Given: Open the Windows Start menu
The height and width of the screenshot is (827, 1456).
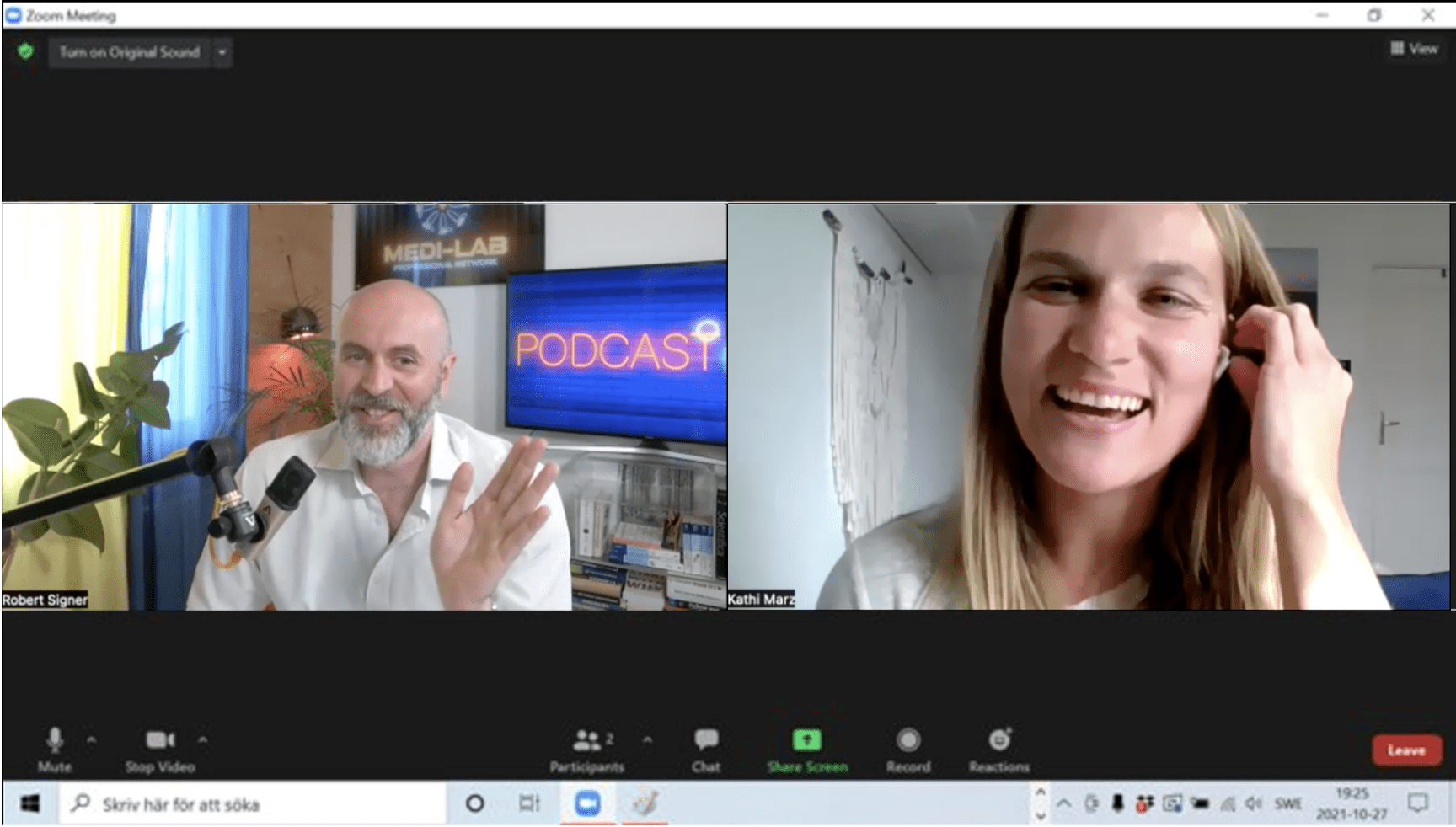Looking at the screenshot, I should (x=30, y=804).
